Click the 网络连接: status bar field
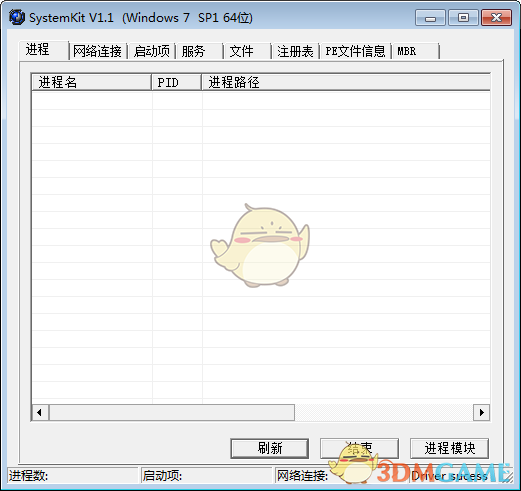The image size is (521, 491). click(x=341, y=475)
